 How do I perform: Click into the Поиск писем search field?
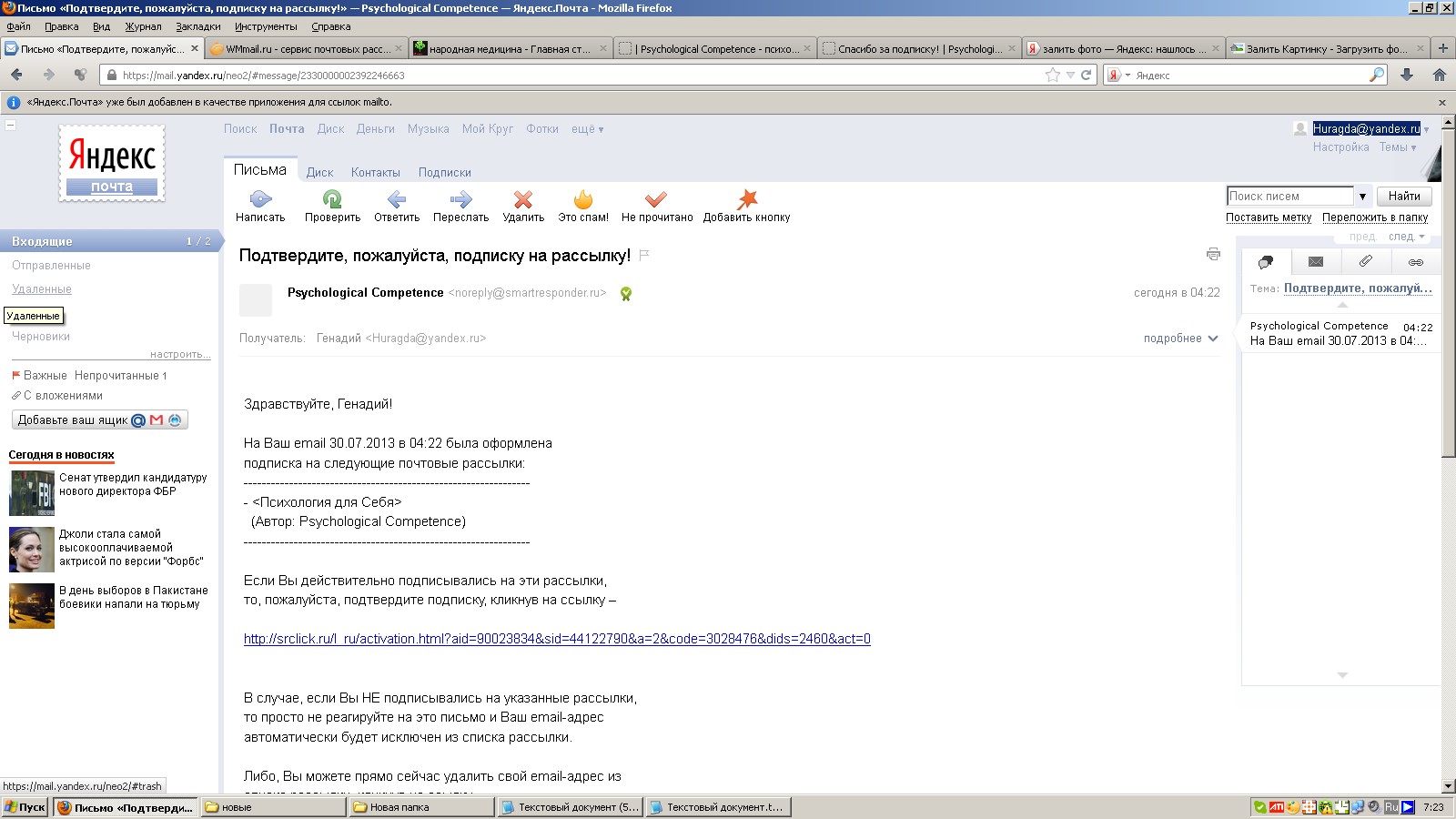pyautogui.click(x=1289, y=197)
